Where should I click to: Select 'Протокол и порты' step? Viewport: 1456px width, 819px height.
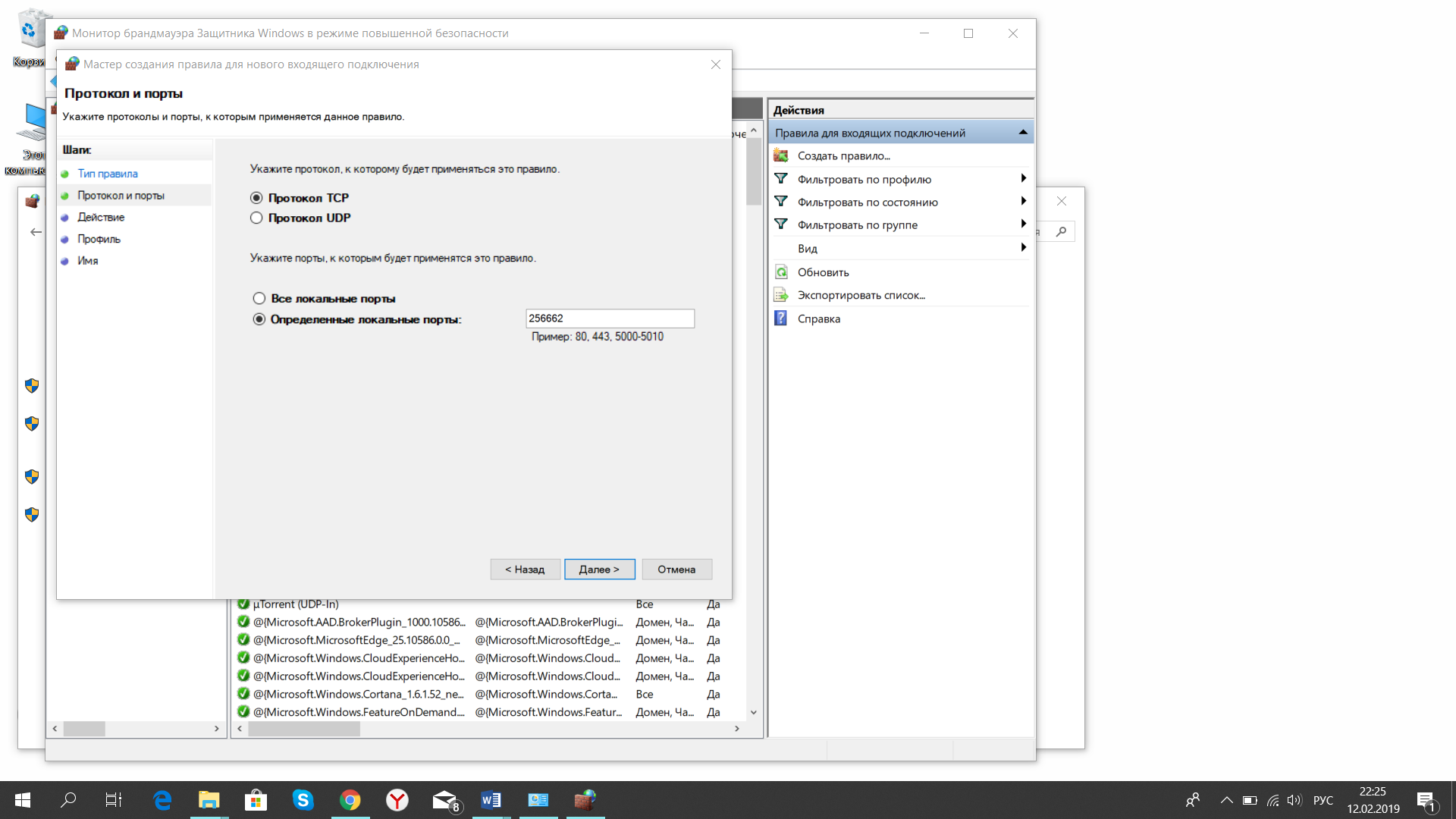(121, 196)
